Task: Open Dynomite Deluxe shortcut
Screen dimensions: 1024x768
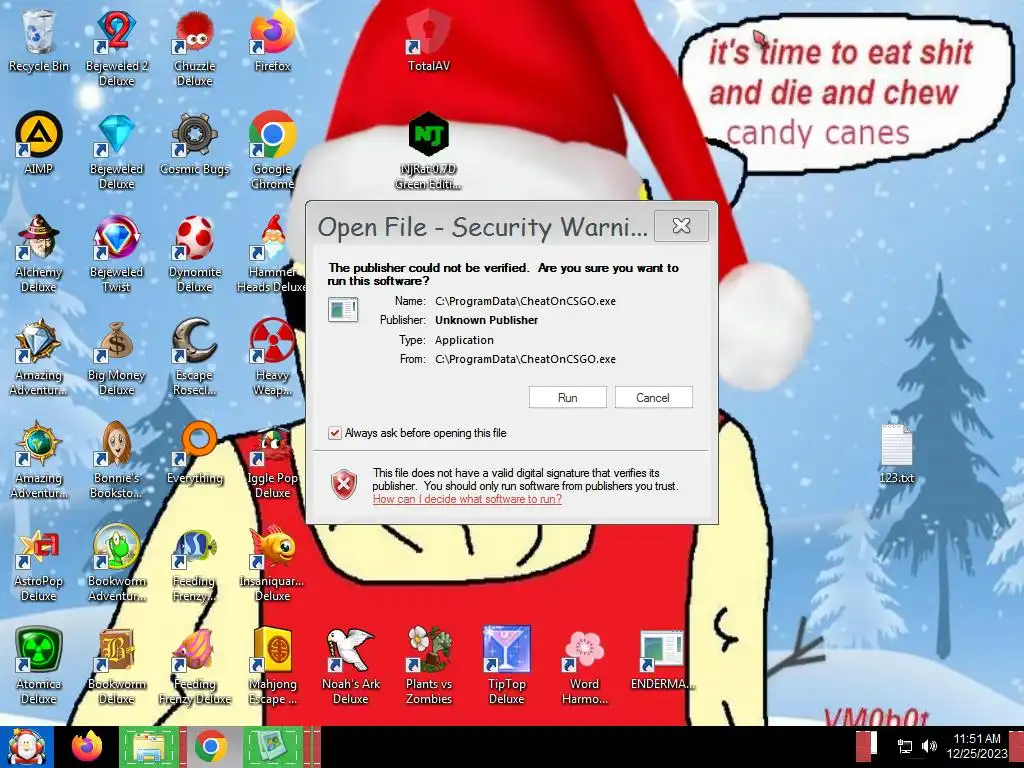Action: point(195,253)
